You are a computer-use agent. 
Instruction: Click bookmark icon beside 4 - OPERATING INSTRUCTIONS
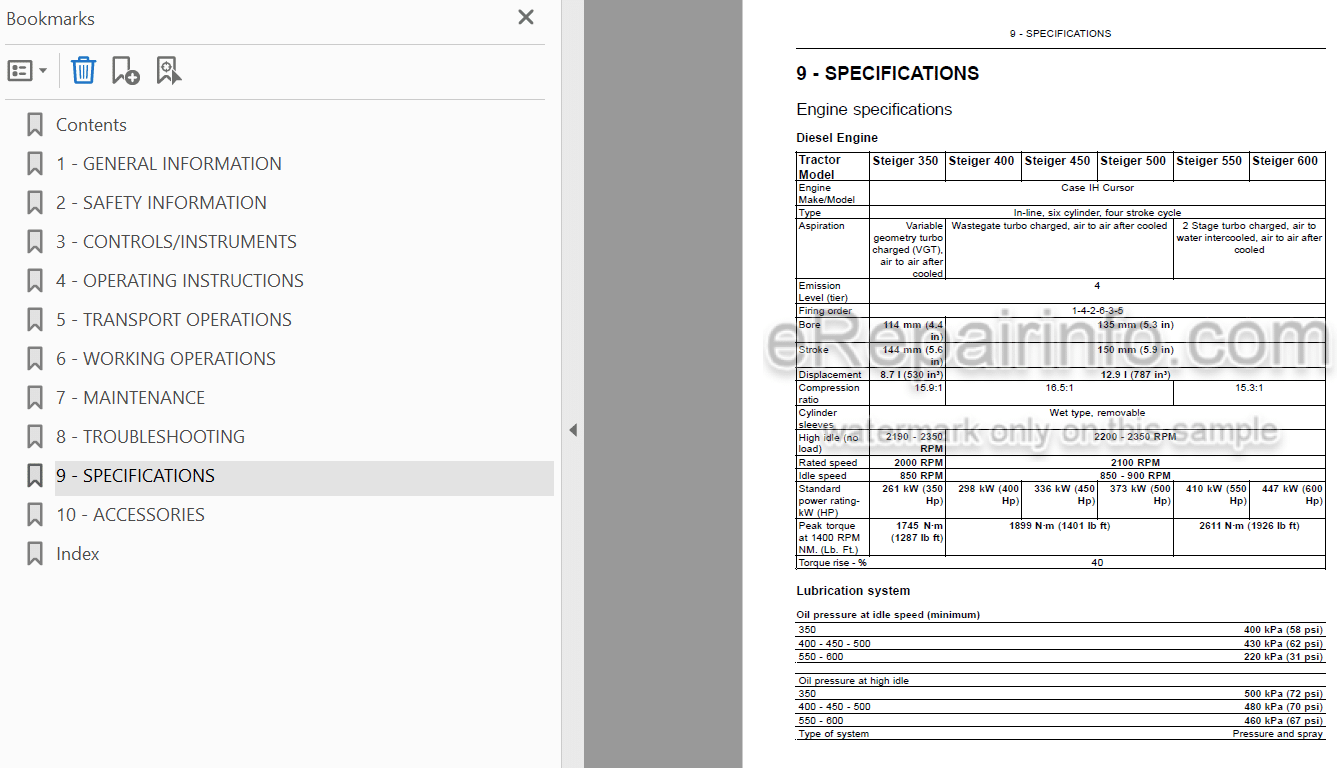[35, 281]
